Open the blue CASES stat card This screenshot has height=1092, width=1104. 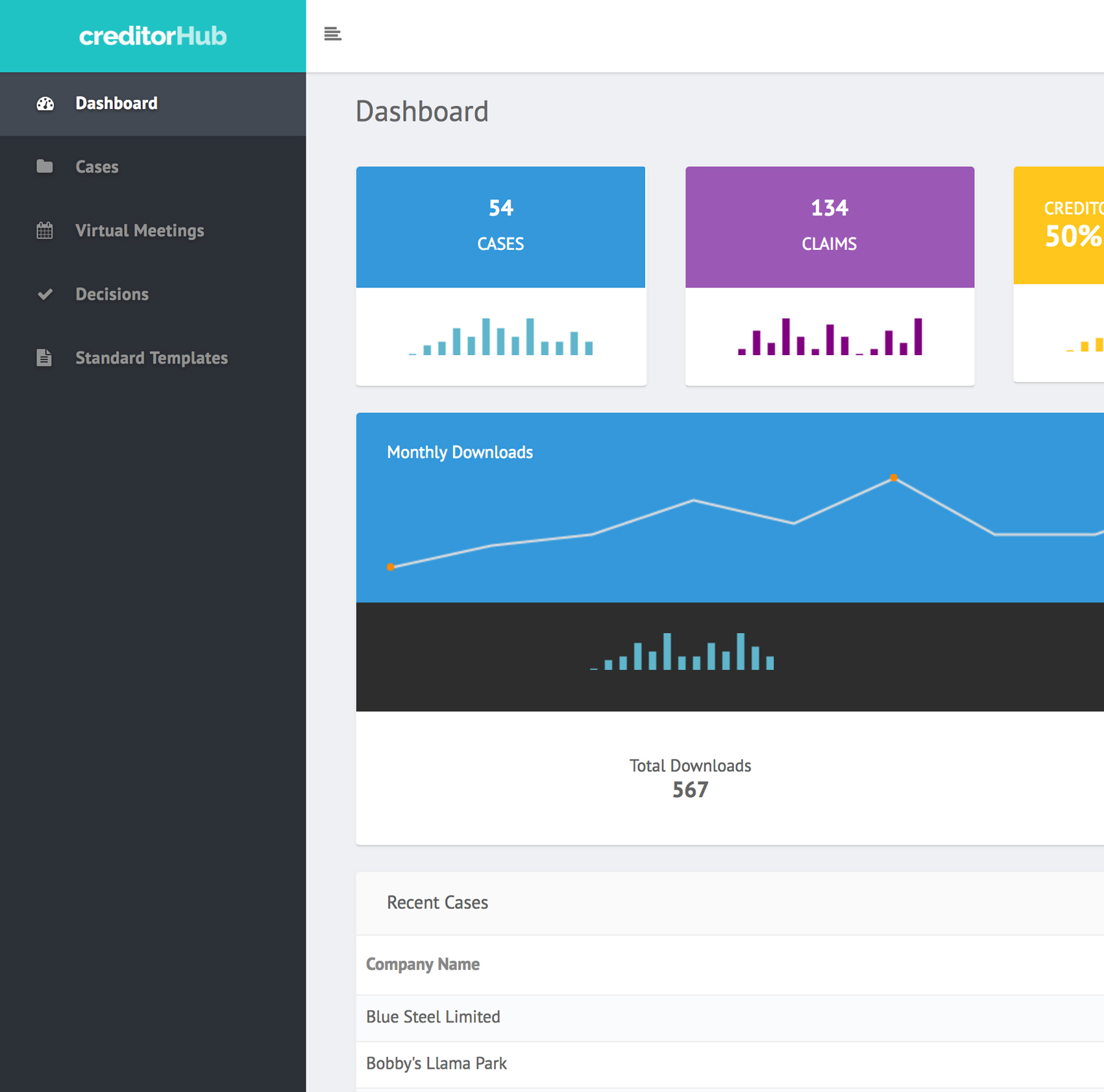coord(500,227)
